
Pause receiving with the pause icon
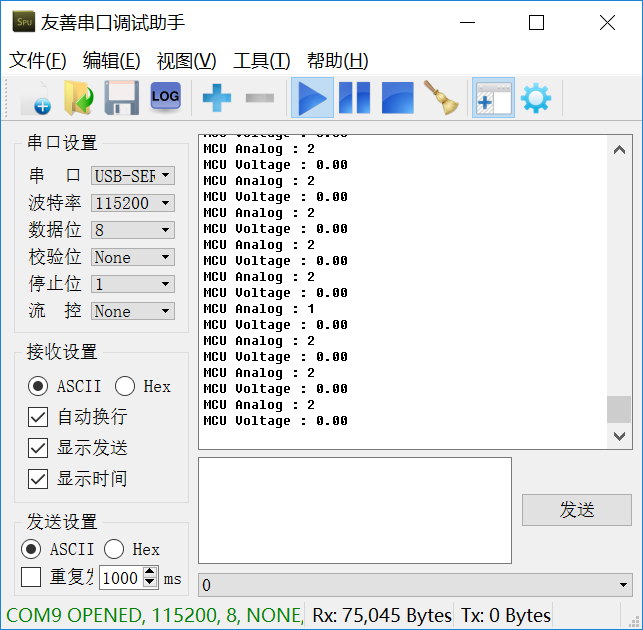click(355, 98)
